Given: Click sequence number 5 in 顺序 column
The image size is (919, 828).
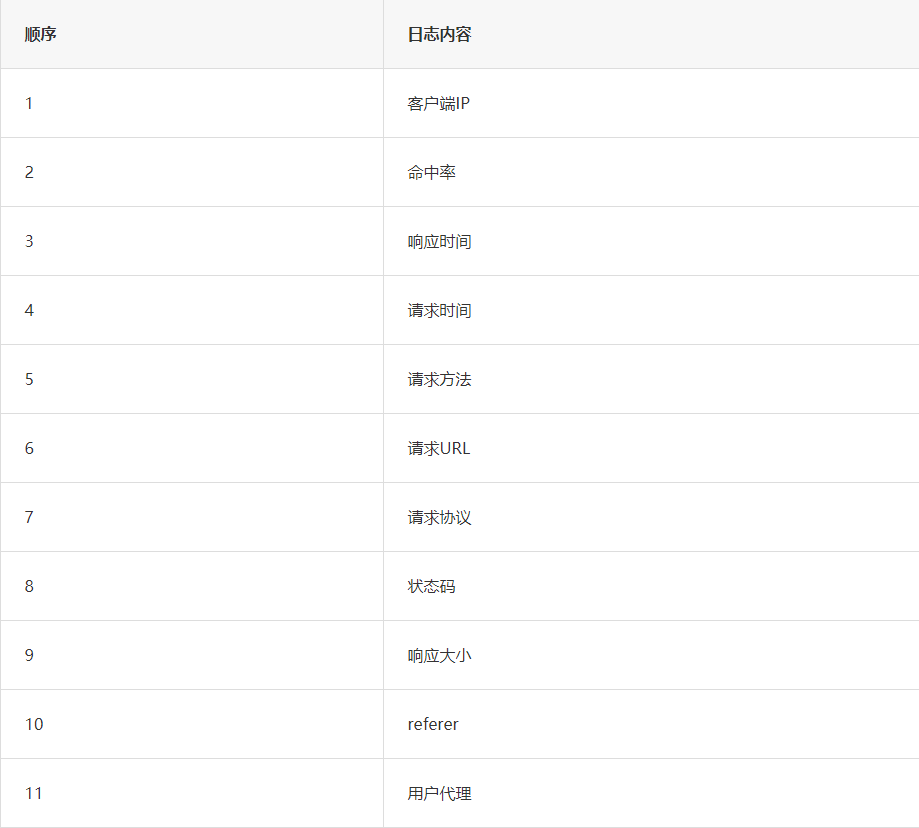Looking at the screenshot, I should pyautogui.click(x=29, y=379).
